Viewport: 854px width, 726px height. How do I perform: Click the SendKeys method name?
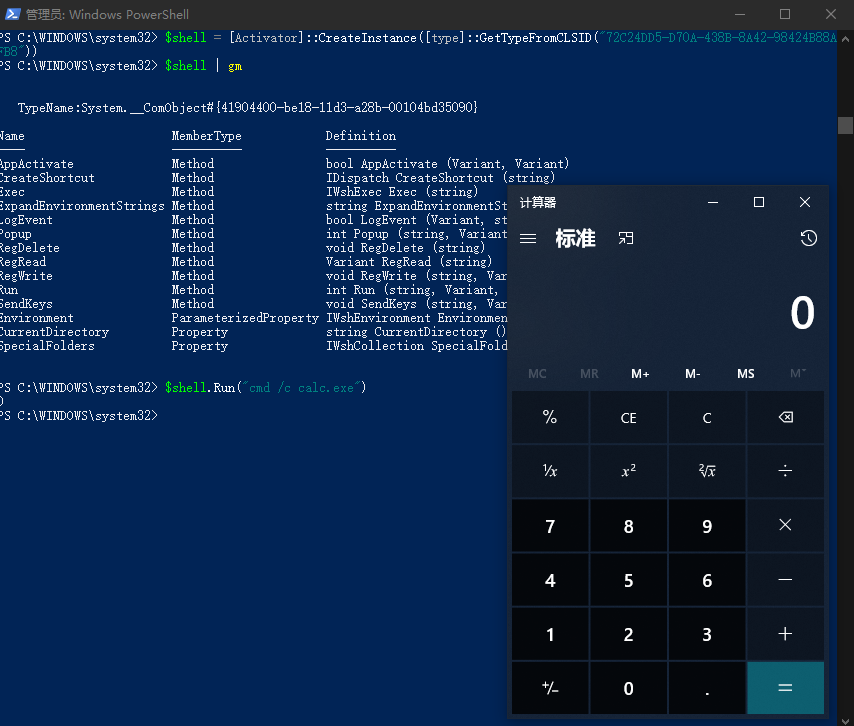26,304
